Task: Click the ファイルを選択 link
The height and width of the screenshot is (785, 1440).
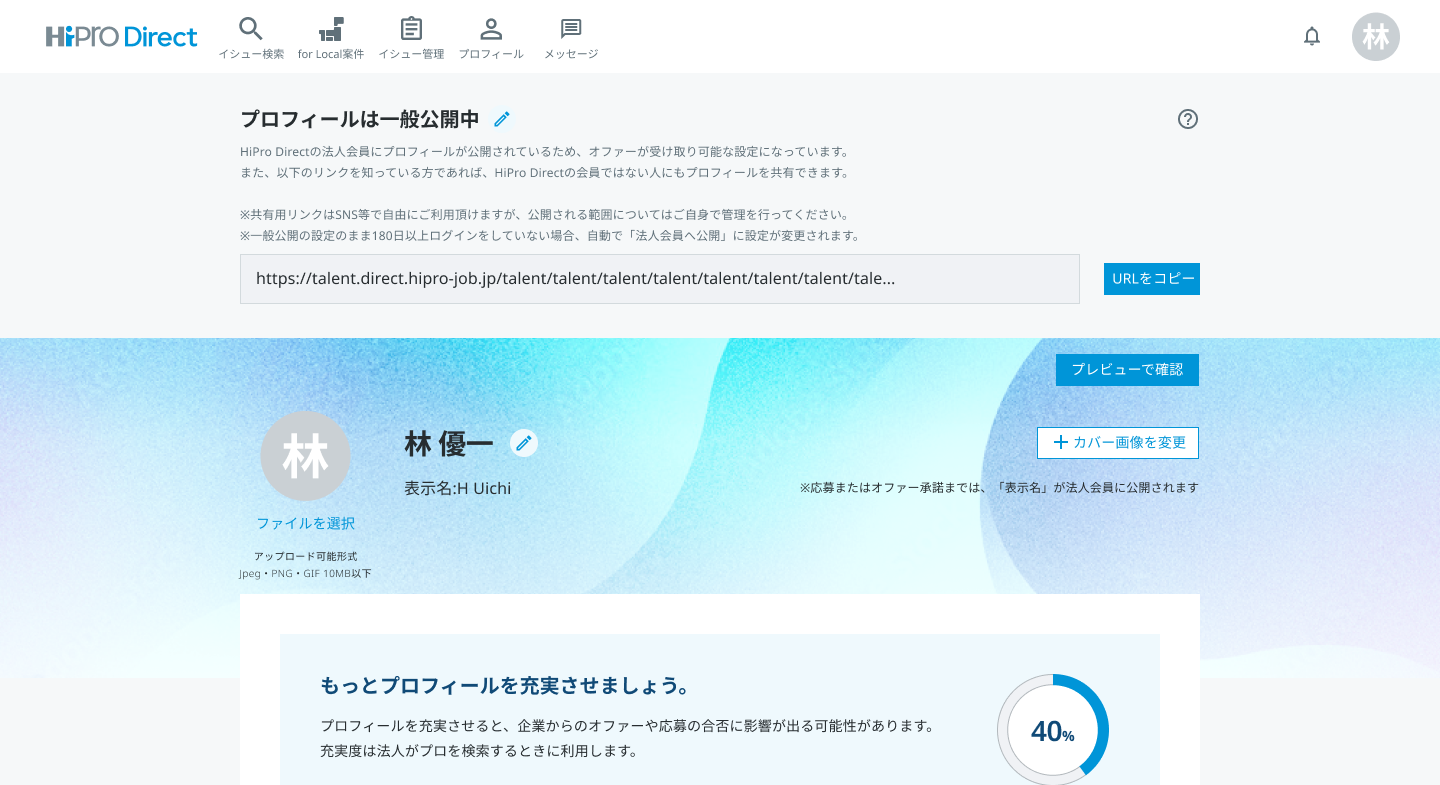Action: (308, 523)
